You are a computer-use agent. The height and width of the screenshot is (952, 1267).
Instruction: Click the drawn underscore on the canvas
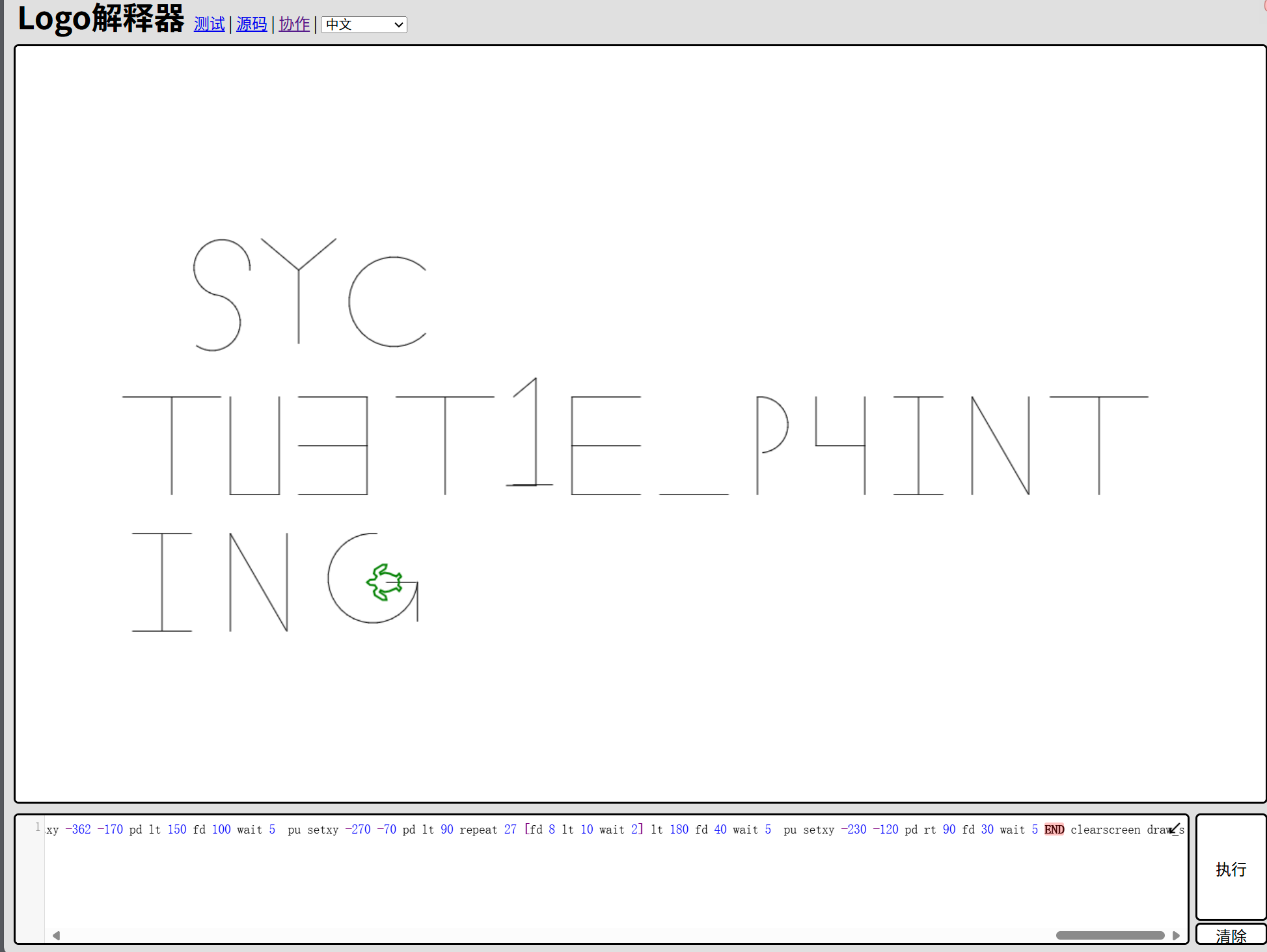[x=694, y=494]
